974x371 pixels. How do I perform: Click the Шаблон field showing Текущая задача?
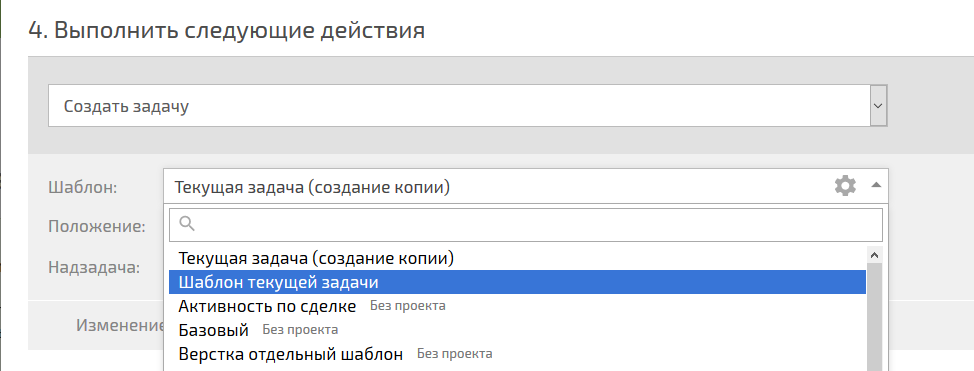click(x=526, y=186)
